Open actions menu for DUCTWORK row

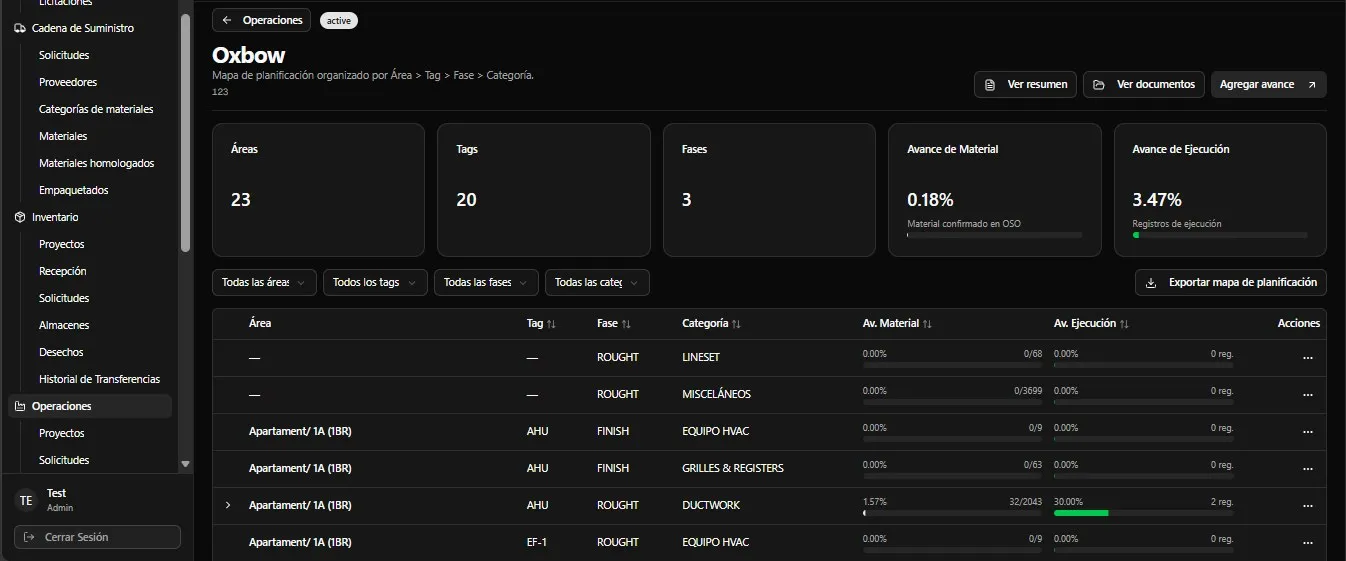pos(1308,506)
